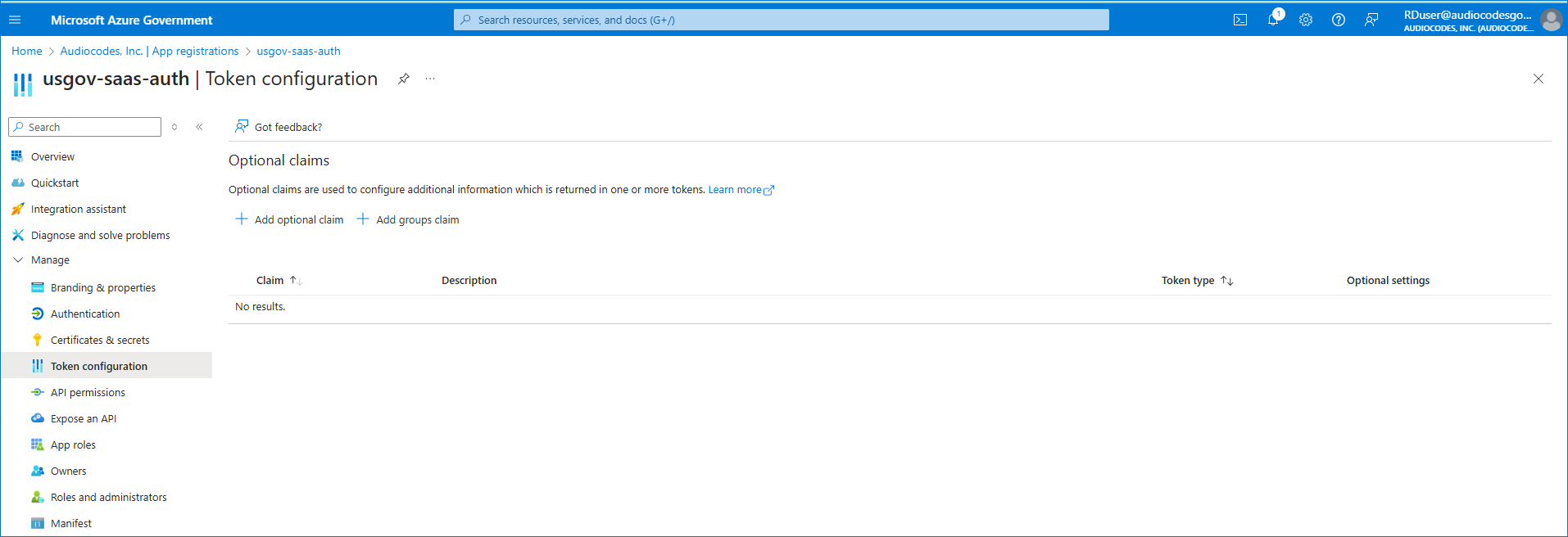Open the portal hamburger menu
1568x537 pixels.
(15, 20)
